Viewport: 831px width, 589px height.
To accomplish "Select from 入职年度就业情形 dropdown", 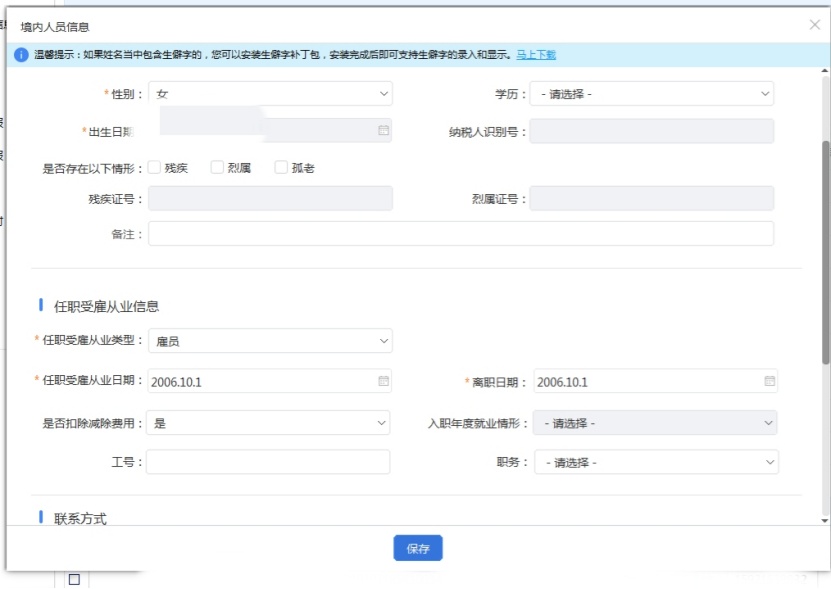I will point(655,423).
